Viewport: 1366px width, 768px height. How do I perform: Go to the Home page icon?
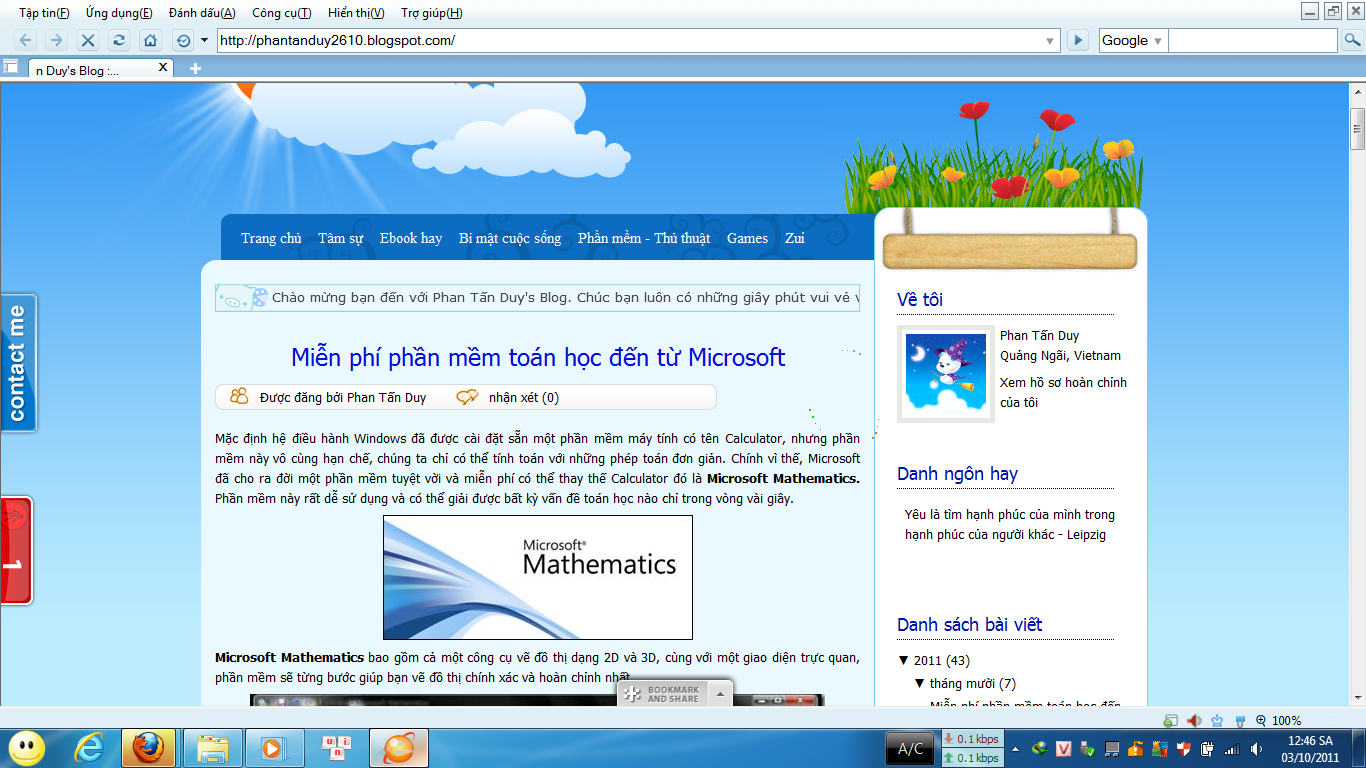pyautogui.click(x=150, y=40)
